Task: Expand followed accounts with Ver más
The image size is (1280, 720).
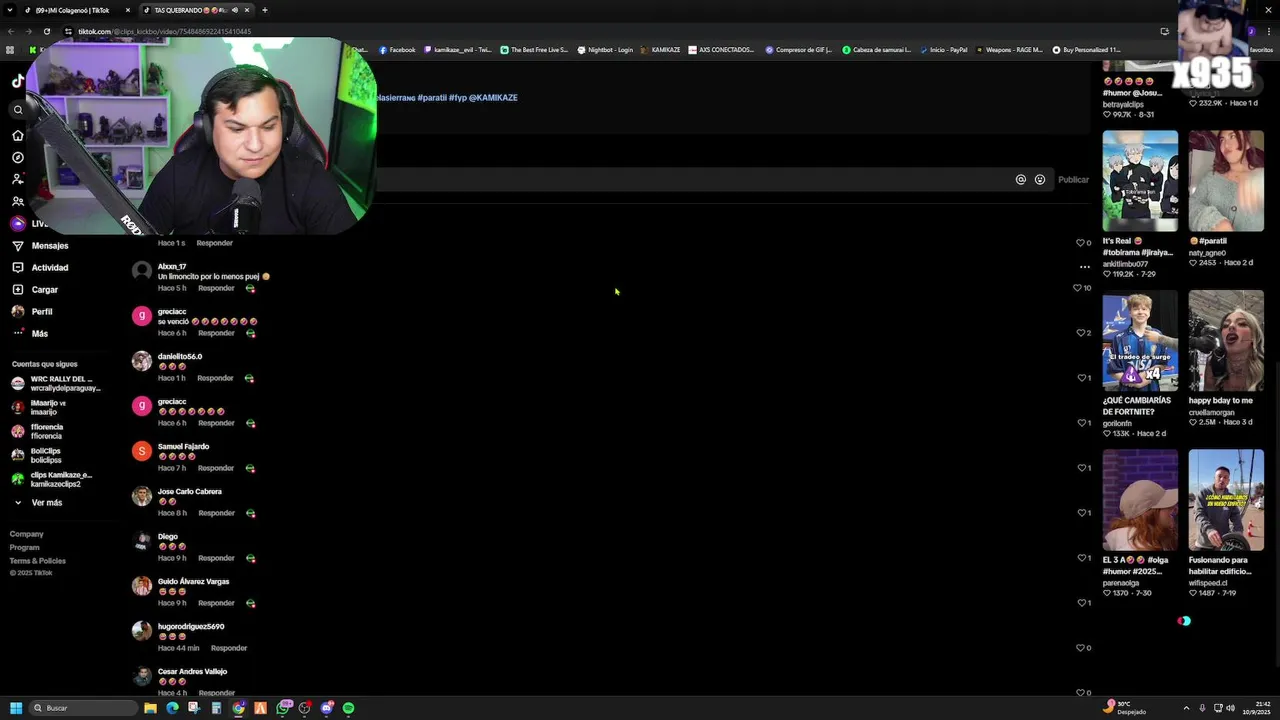Action: pos(38,502)
